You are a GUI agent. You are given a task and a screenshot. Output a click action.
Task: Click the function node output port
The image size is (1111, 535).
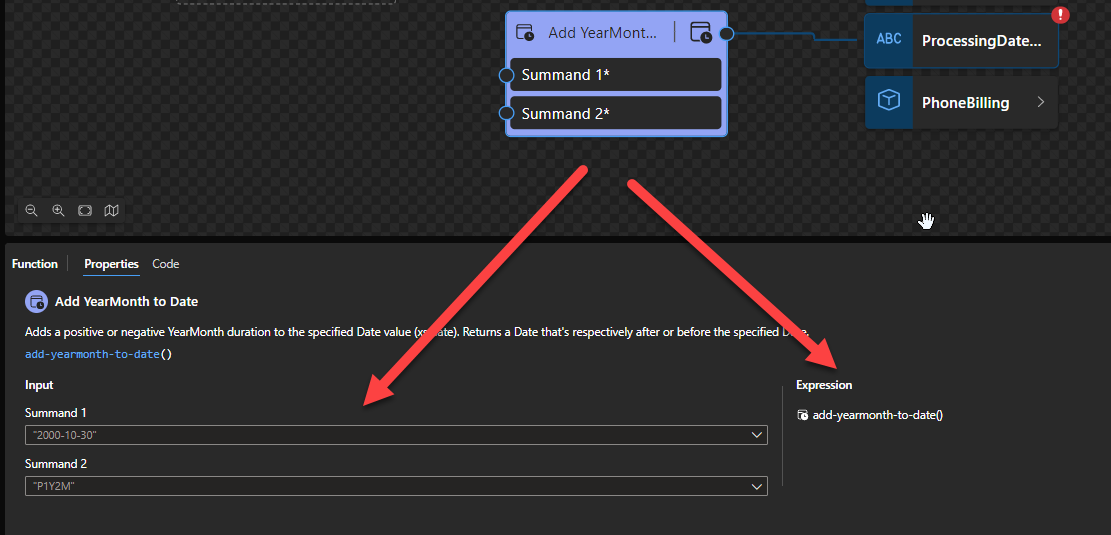click(x=727, y=33)
